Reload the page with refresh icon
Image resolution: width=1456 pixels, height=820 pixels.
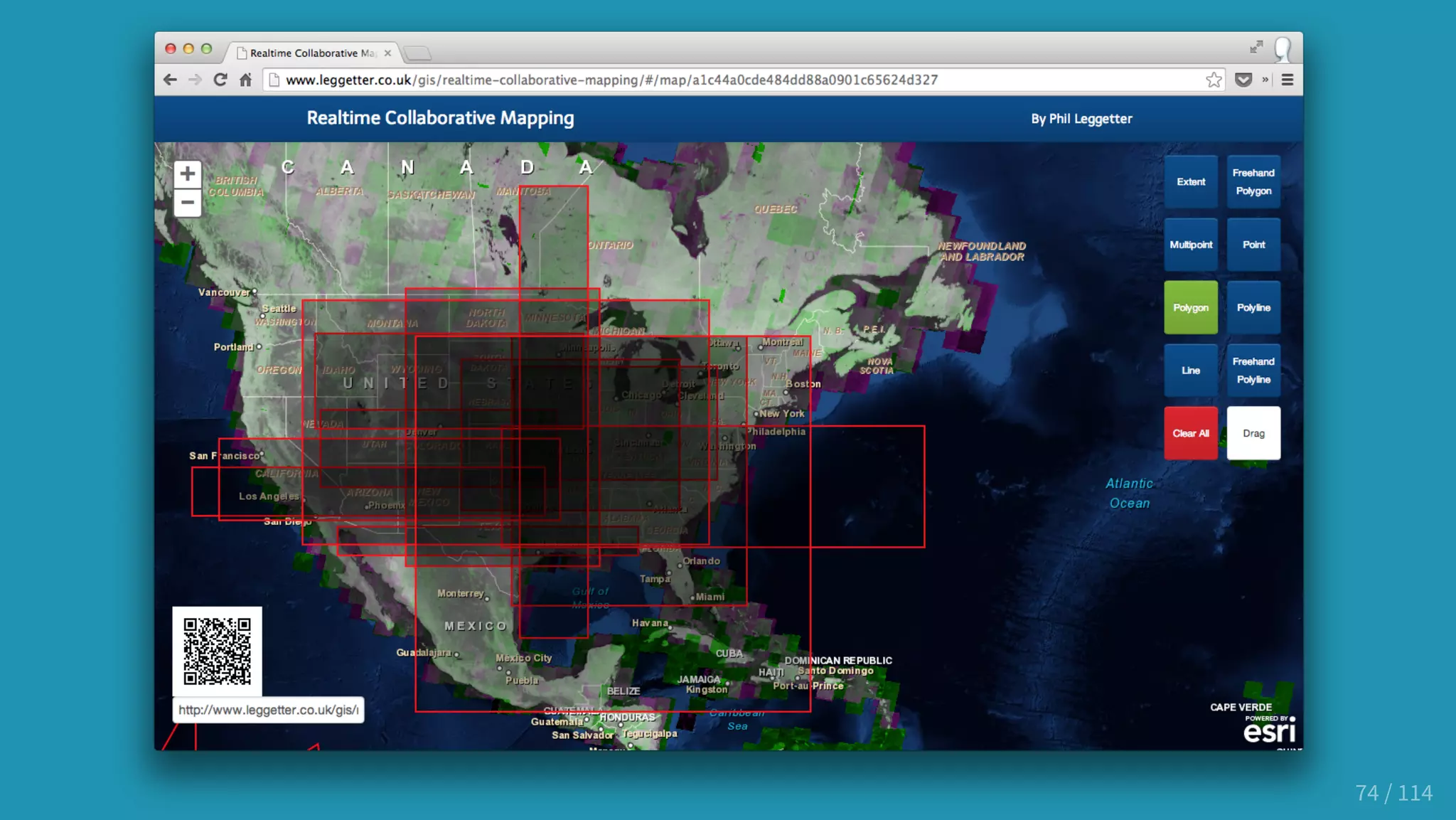(220, 80)
